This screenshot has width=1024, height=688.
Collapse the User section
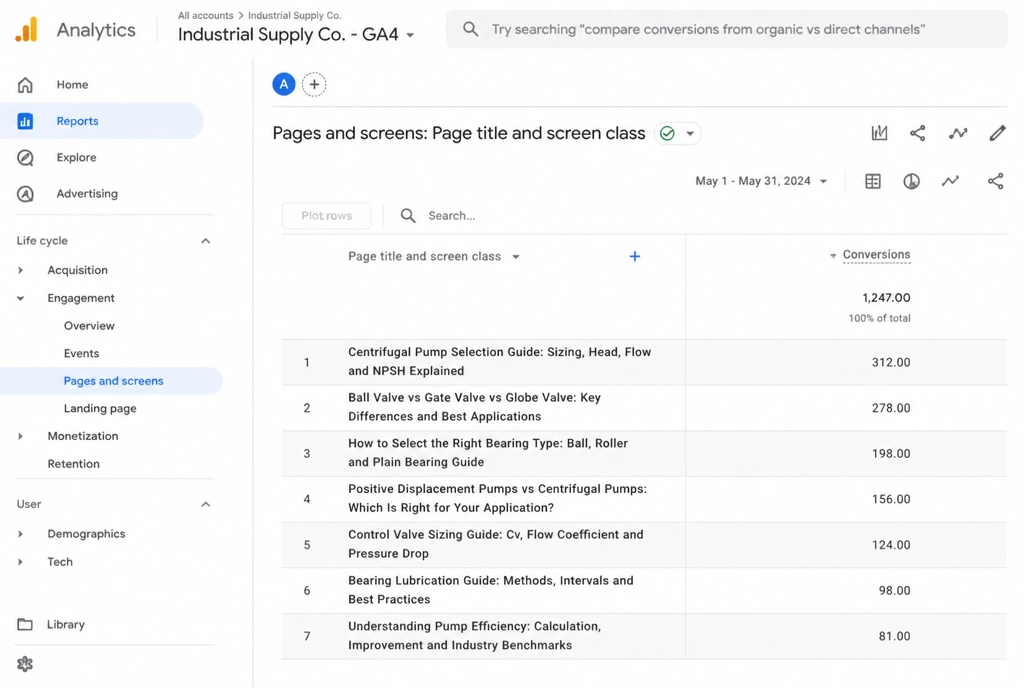point(206,504)
